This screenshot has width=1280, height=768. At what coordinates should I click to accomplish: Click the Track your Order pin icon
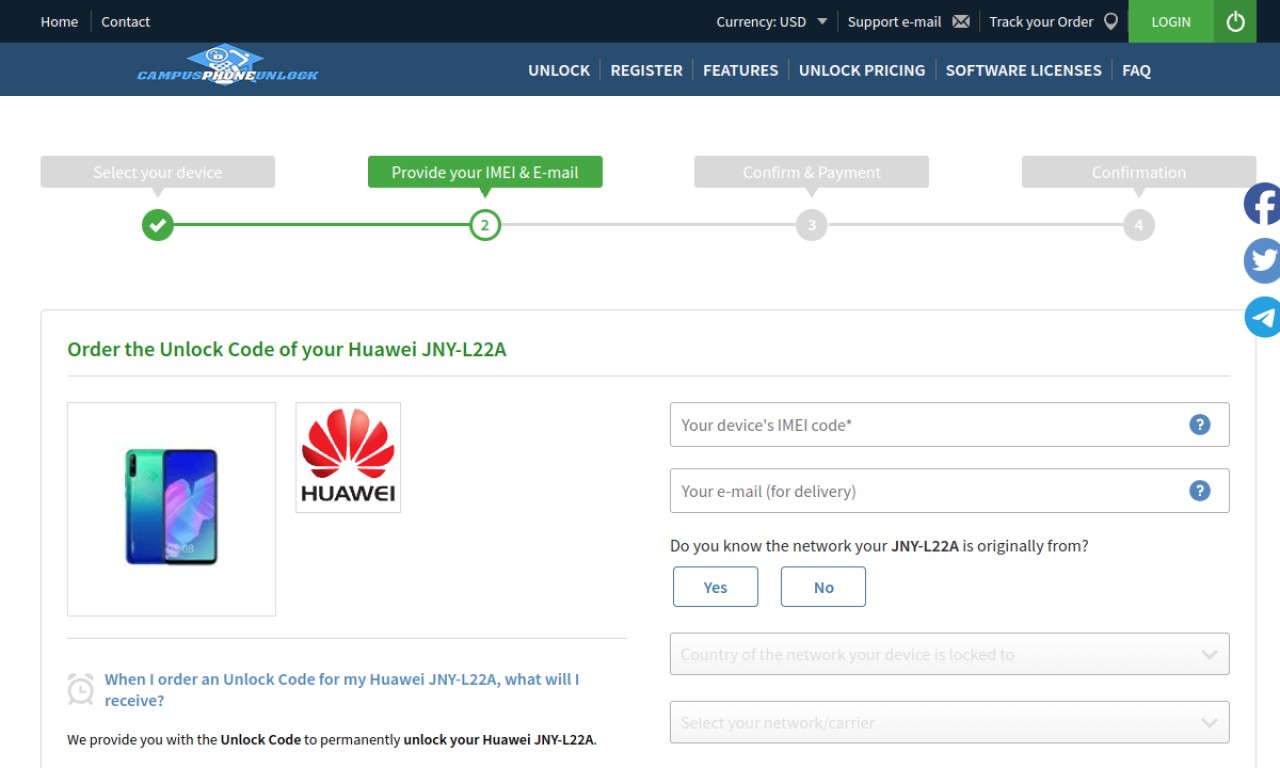pyautogui.click(x=1110, y=21)
